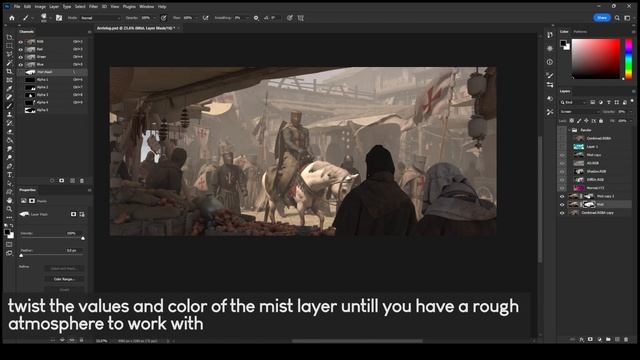Image resolution: width=640 pixels, height=360 pixels.
Task: Click the delete channel trash icon
Action: coord(82,180)
